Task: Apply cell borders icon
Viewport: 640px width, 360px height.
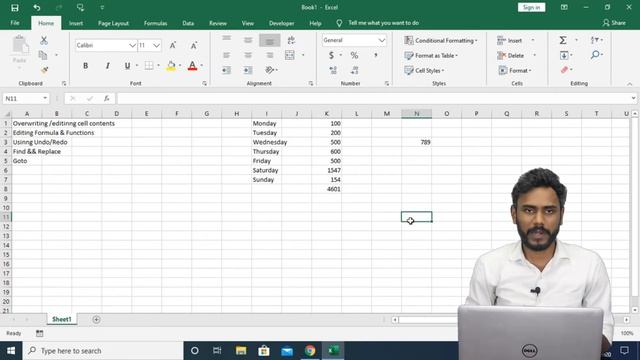Action: [149, 66]
